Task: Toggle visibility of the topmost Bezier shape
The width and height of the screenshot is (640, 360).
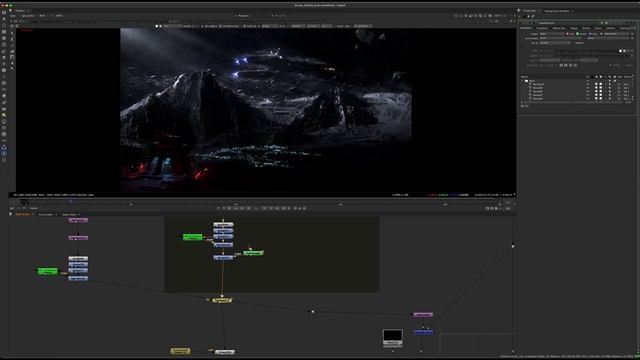Action: [588, 84]
